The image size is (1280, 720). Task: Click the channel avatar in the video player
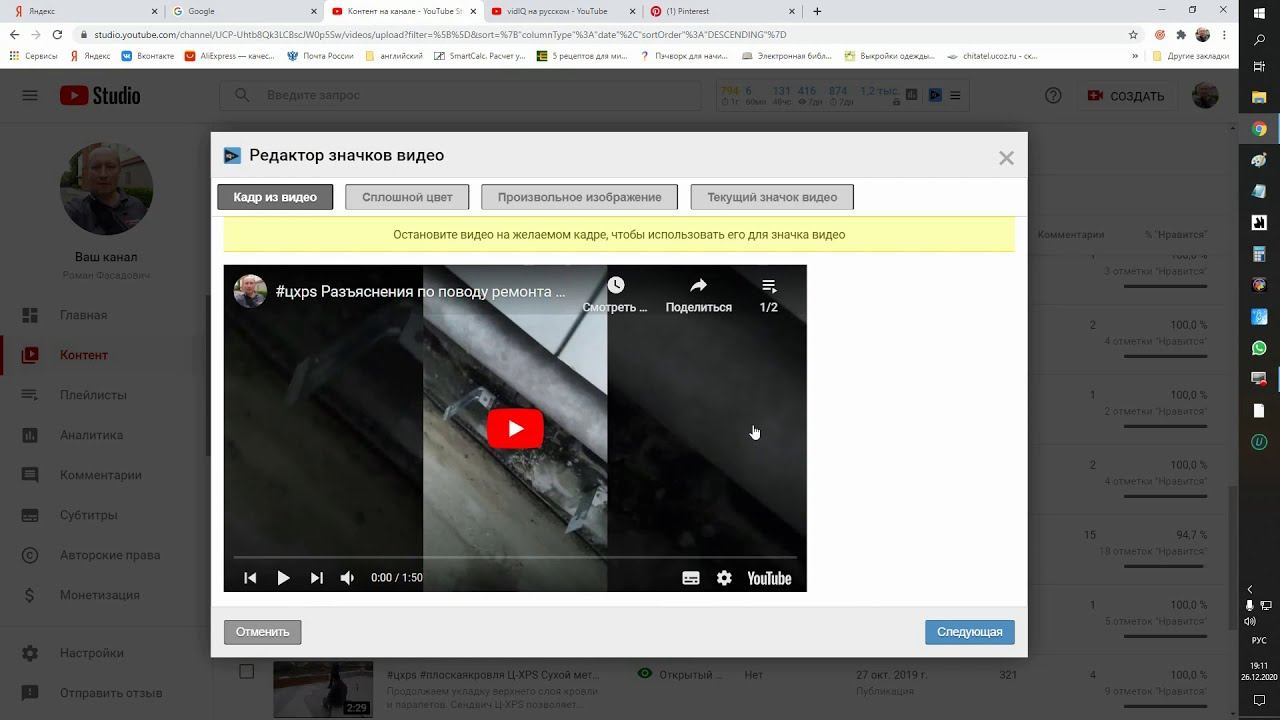coord(250,291)
